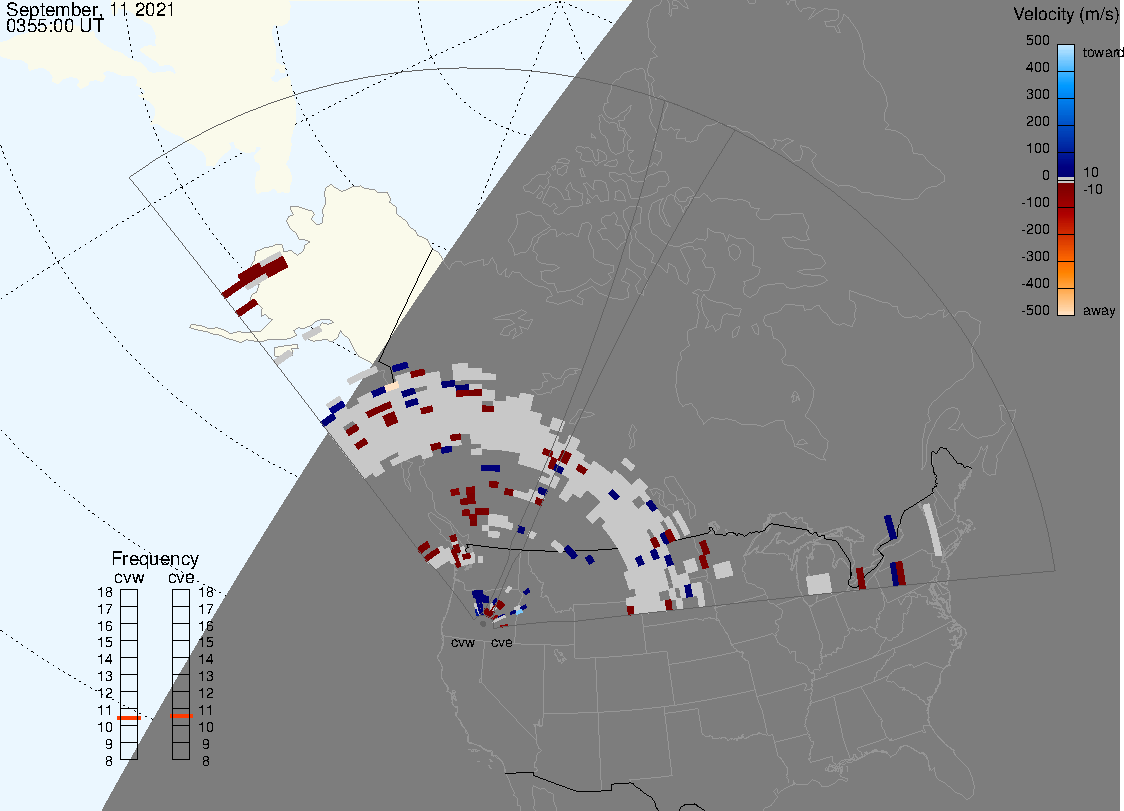Select the red frequency marker on cve bar

coord(182,715)
